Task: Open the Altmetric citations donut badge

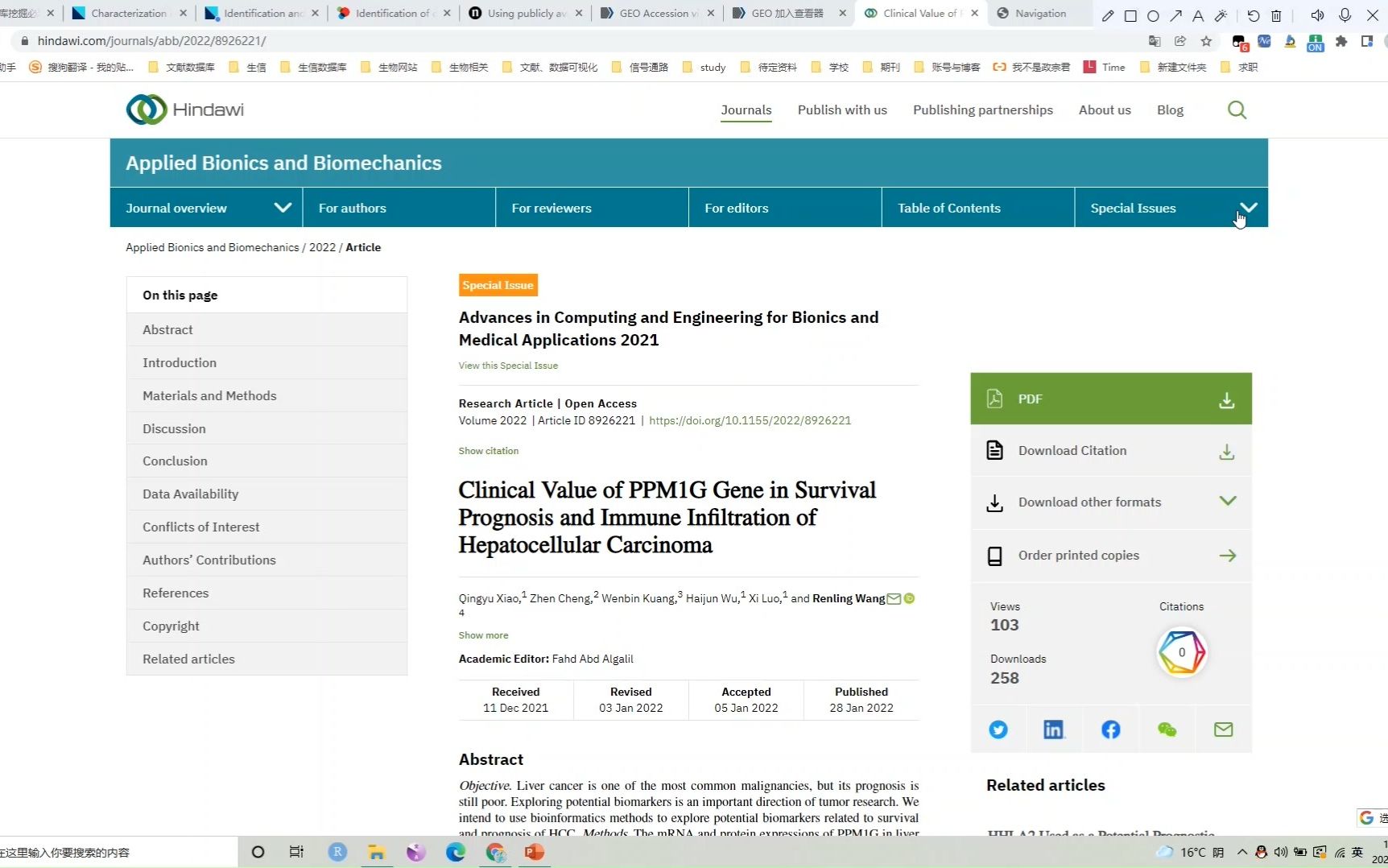Action: [1181, 652]
